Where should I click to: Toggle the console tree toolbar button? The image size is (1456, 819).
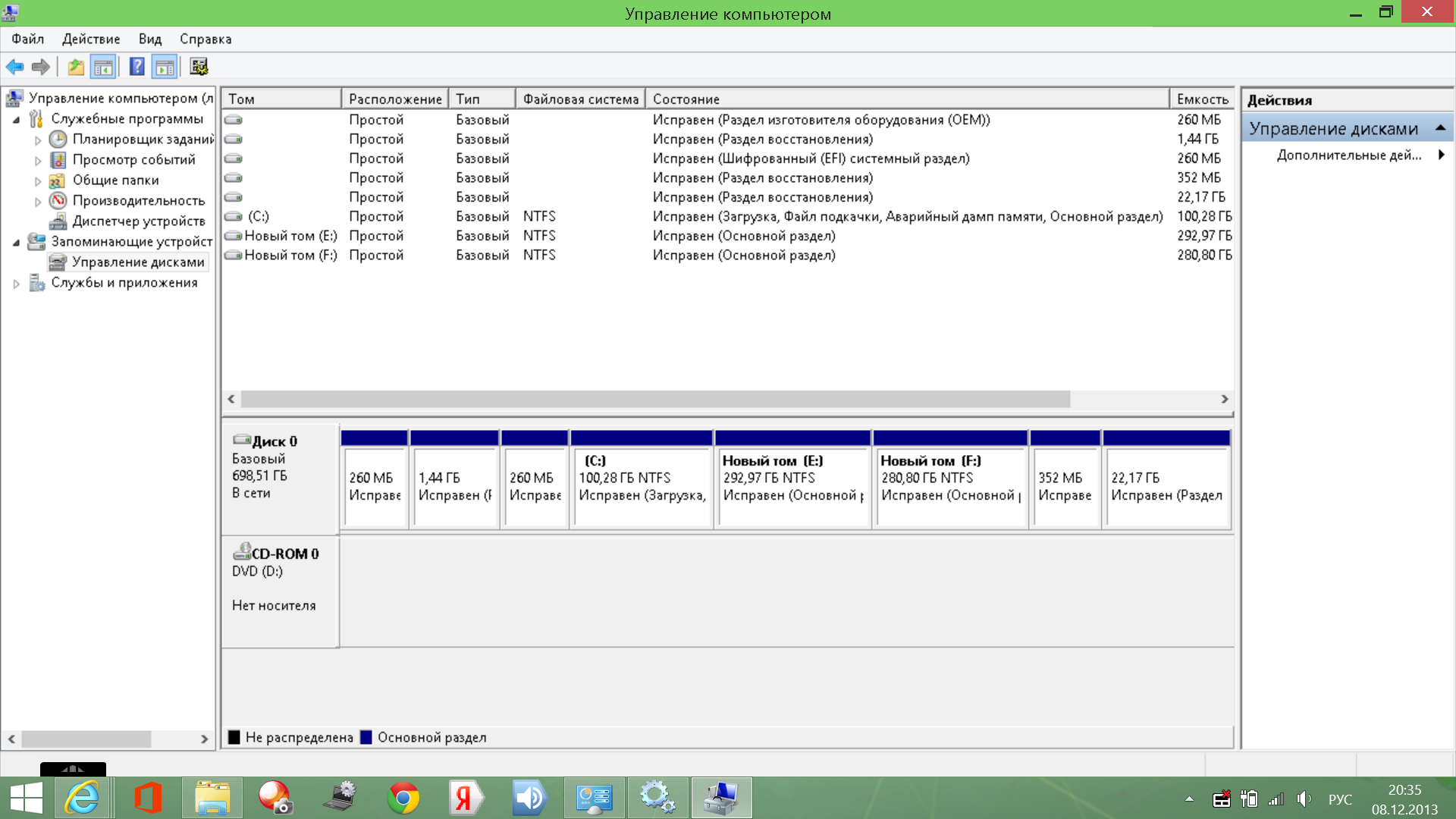[x=103, y=67]
